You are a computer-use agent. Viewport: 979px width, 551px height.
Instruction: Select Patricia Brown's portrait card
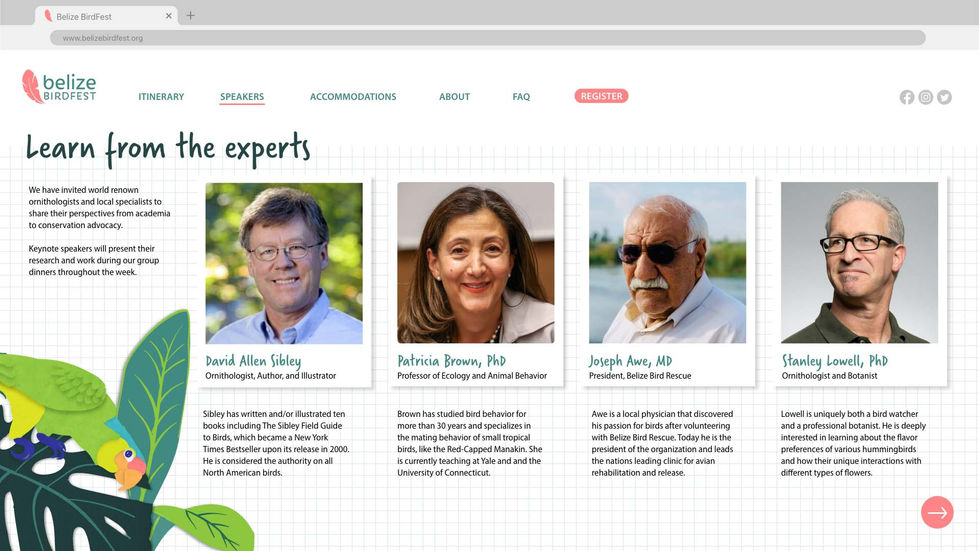pos(476,281)
